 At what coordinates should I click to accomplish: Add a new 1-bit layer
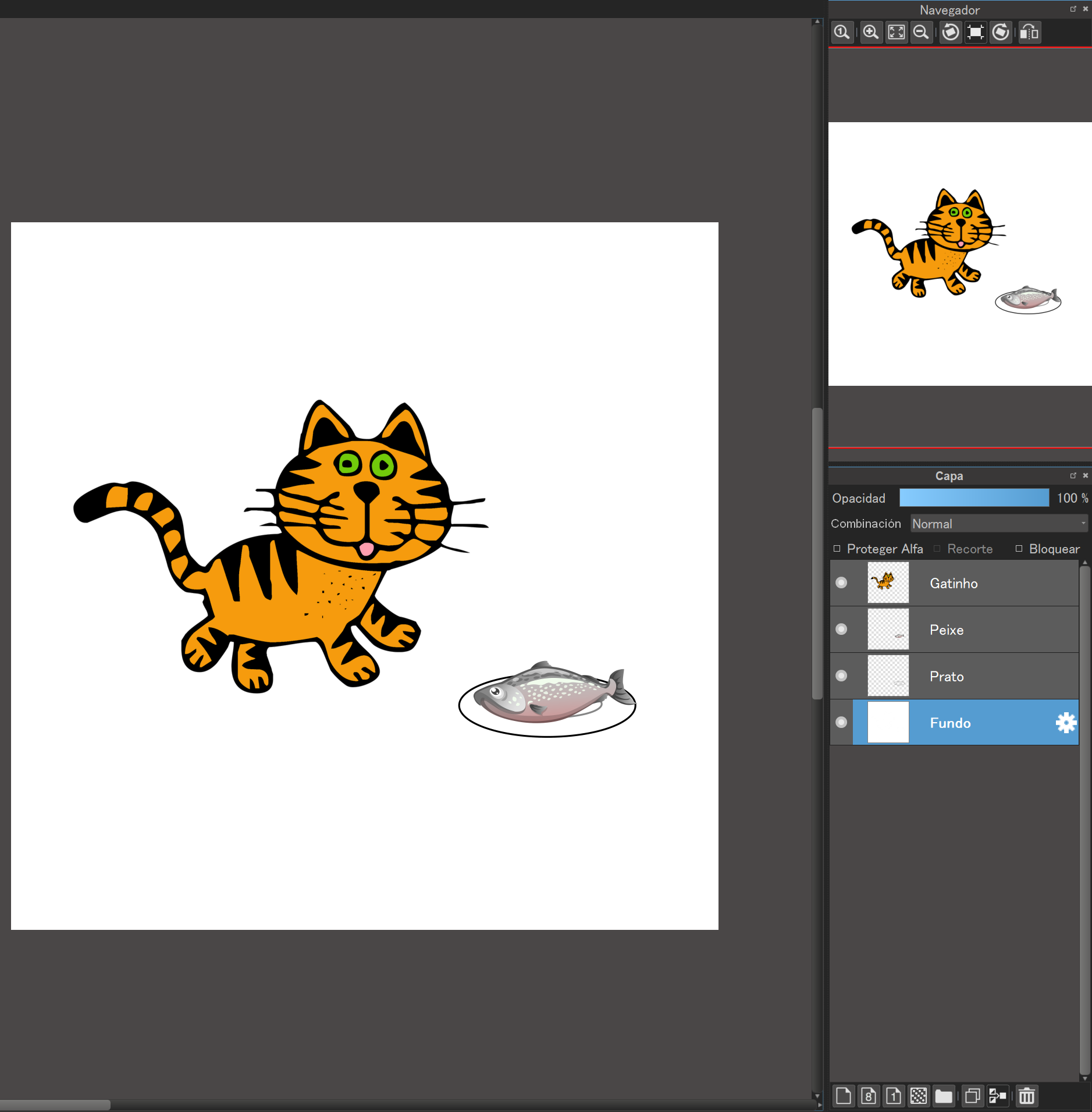[894, 1096]
